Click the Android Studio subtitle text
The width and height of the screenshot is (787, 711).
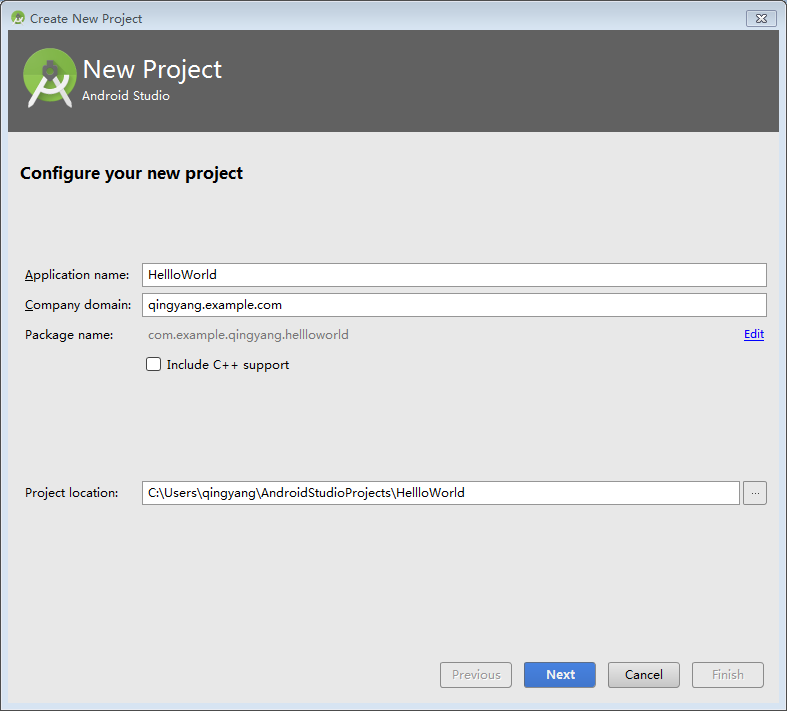126,95
